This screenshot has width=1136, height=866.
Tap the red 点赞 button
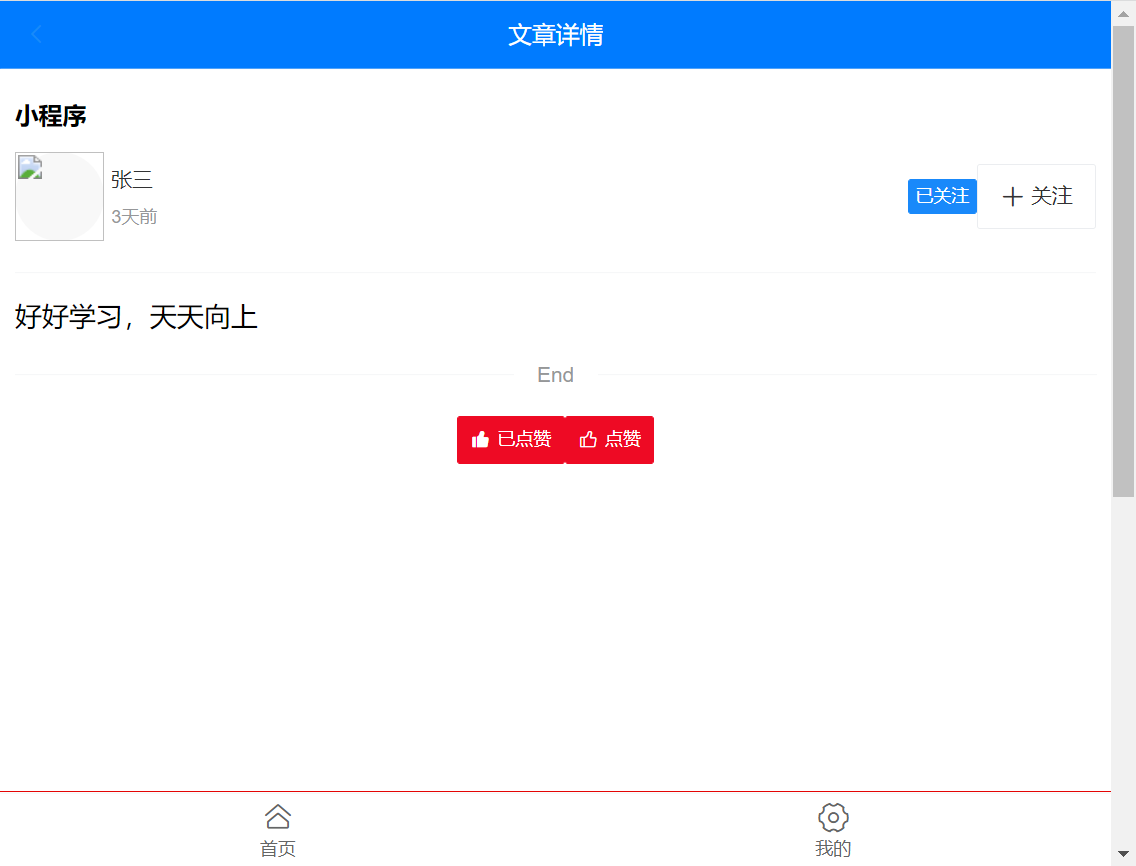pyautogui.click(x=610, y=439)
